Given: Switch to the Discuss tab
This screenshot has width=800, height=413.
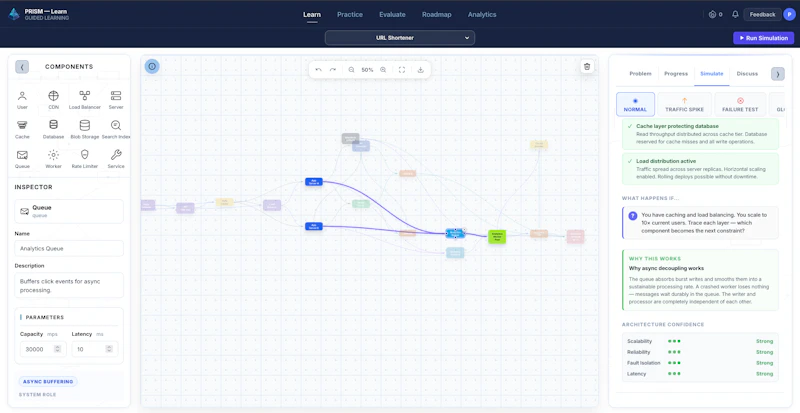Looking at the screenshot, I should pyautogui.click(x=747, y=74).
